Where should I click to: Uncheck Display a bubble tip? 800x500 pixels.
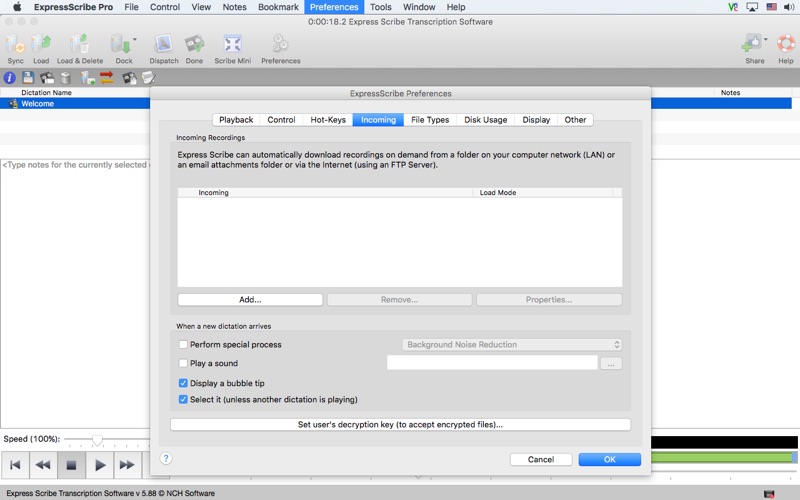183,383
